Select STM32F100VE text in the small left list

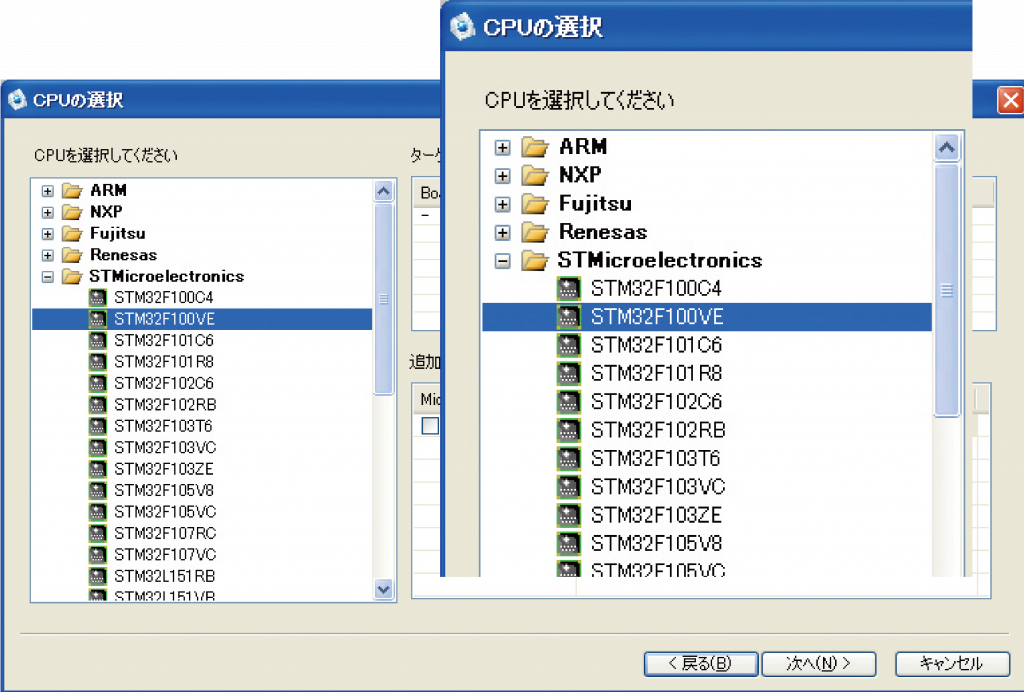[165, 319]
